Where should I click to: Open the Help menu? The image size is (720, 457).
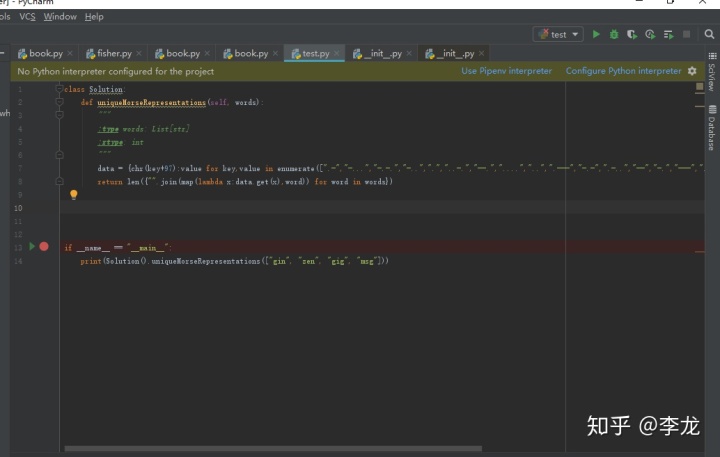click(x=94, y=17)
